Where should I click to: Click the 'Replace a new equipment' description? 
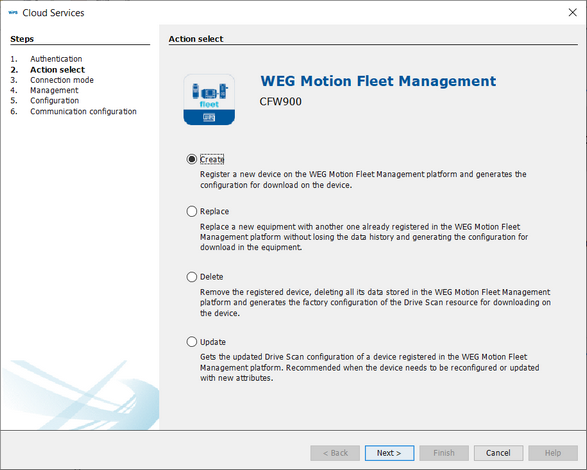click(x=364, y=237)
